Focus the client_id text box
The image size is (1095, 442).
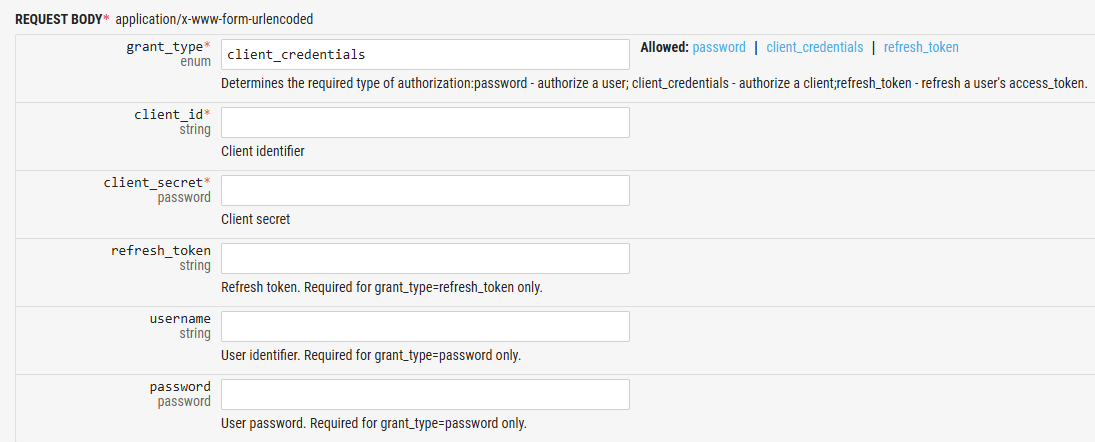pos(425,122)
